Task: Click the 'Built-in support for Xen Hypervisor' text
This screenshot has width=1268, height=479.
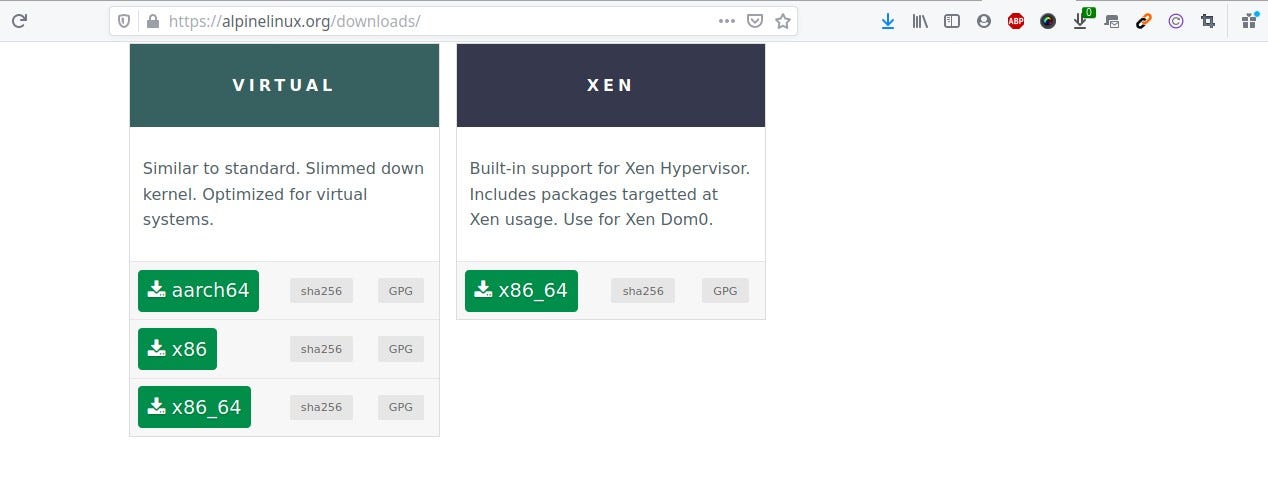Action: 610,194
